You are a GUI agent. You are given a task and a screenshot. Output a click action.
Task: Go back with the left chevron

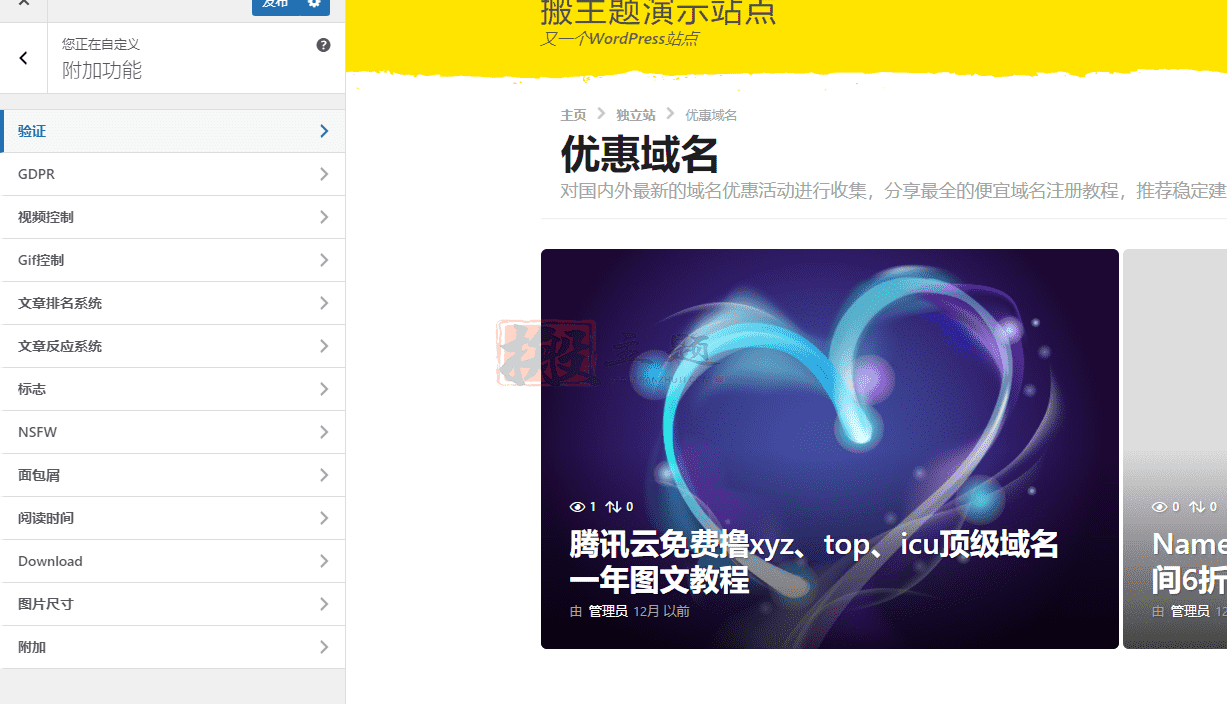24,58
